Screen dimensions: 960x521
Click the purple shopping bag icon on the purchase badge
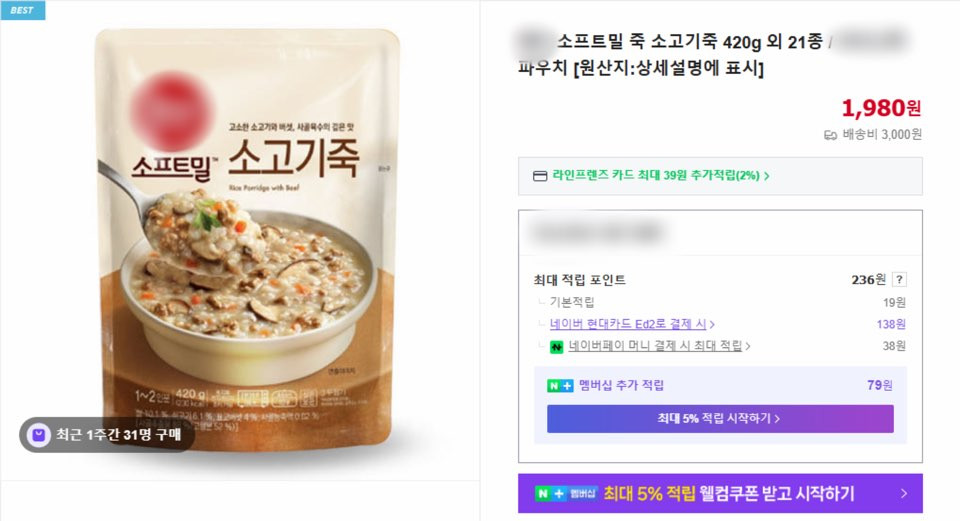click(39, 435)
